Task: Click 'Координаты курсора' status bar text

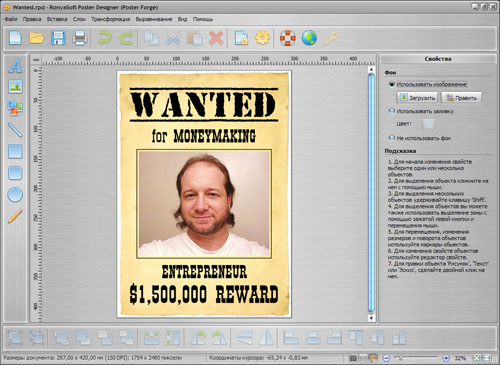Action: [258, 358]
